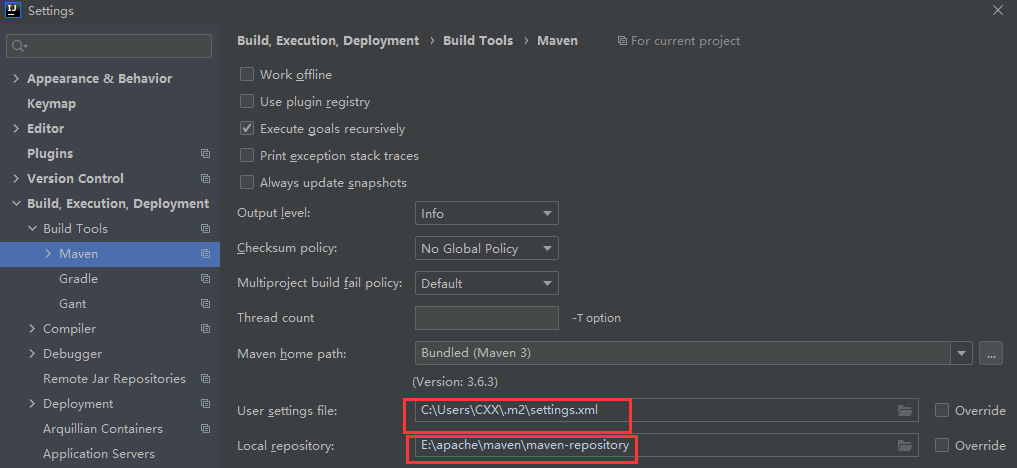Viewport: 1017px width, 468px height.
Task: Click the '(Version: 3.6.3)' text
Action: point(455,382)
